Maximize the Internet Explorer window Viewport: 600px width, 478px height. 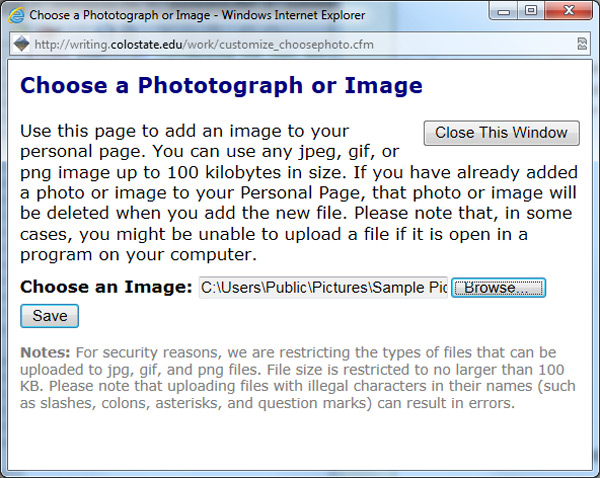531,11
